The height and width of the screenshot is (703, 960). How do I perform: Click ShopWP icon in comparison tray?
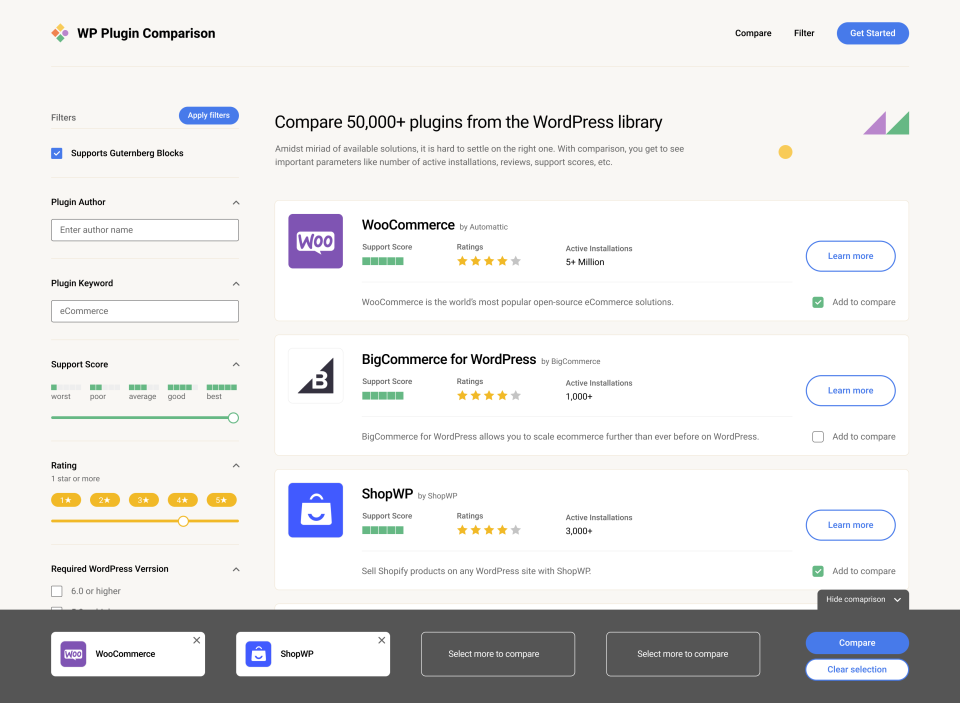pyautogui.click(x=258, y=654)
